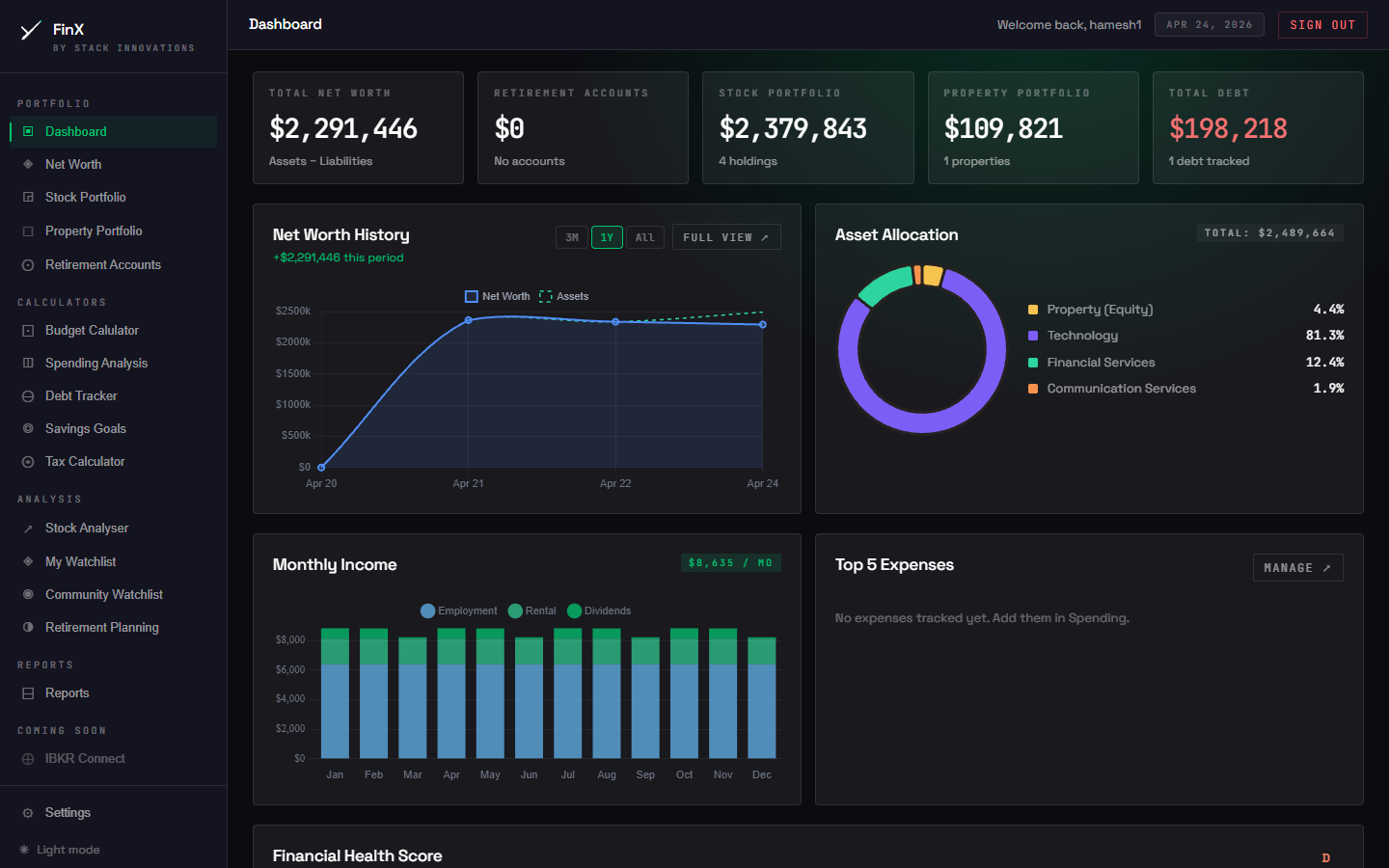Toggle Employment series in income legend

[459, 610]
